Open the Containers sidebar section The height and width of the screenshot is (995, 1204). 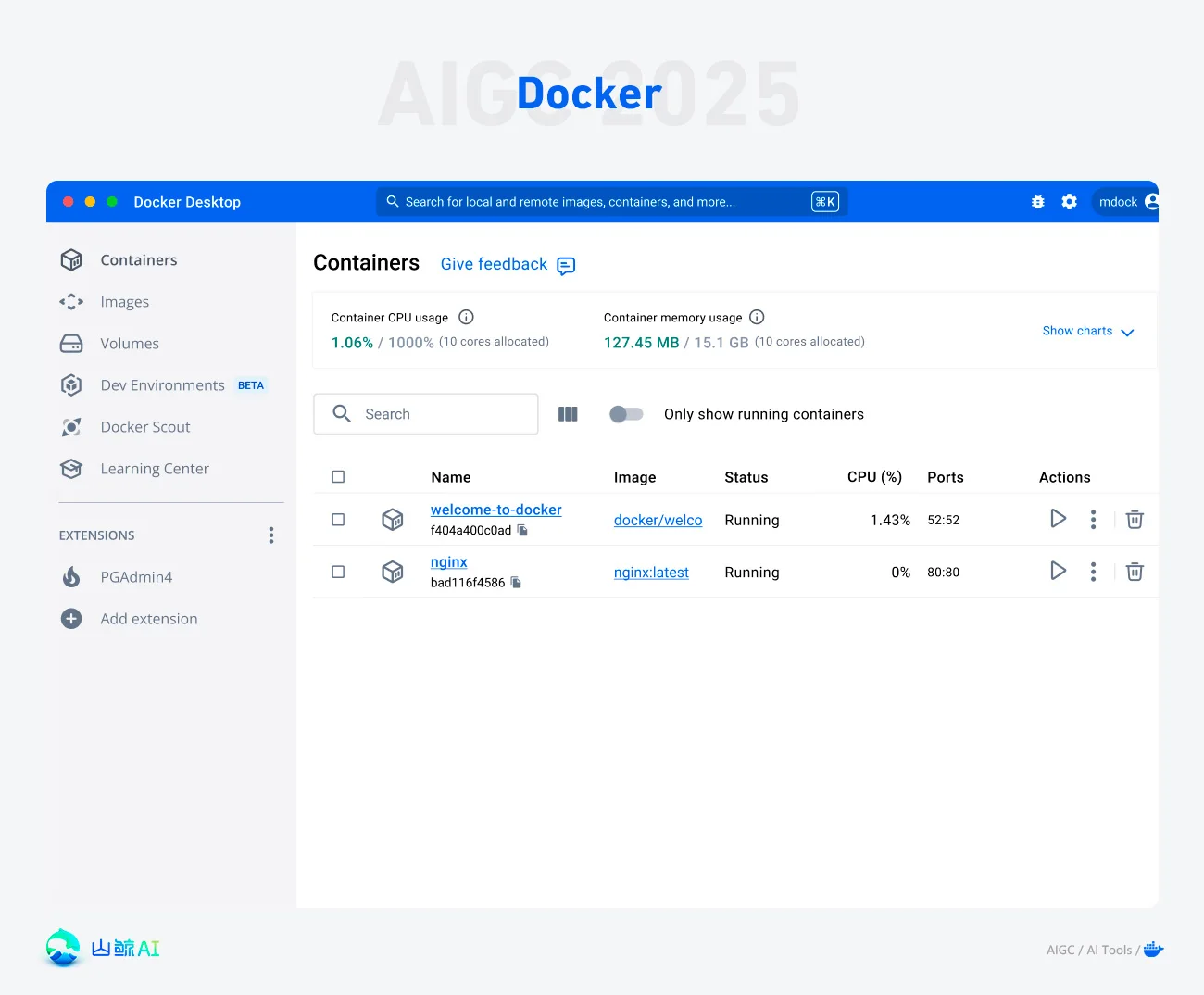[x=139, y=260]
